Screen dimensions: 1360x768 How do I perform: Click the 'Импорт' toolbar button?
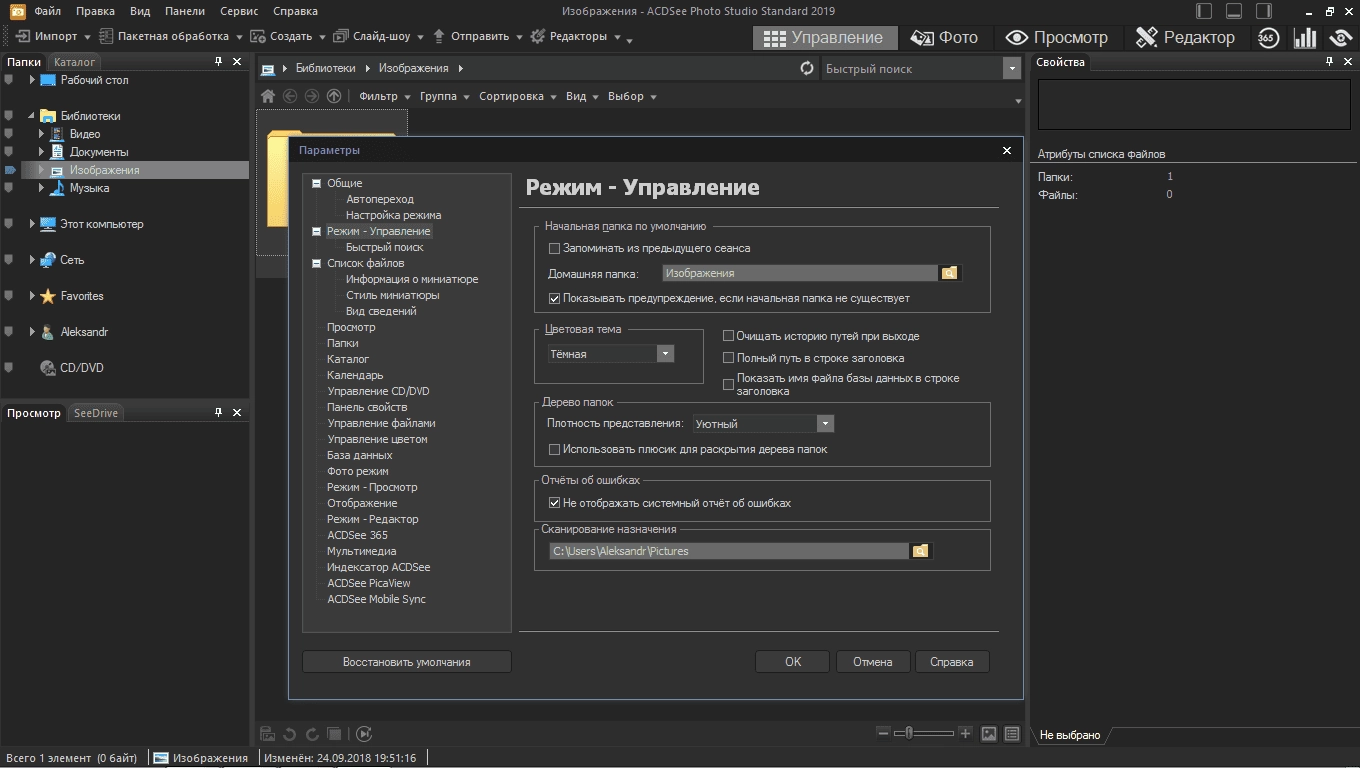[x=53, y=36]
